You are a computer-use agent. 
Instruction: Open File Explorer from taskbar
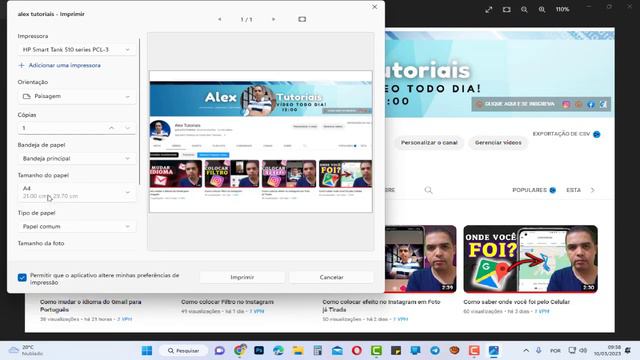(x=298, y=351)
